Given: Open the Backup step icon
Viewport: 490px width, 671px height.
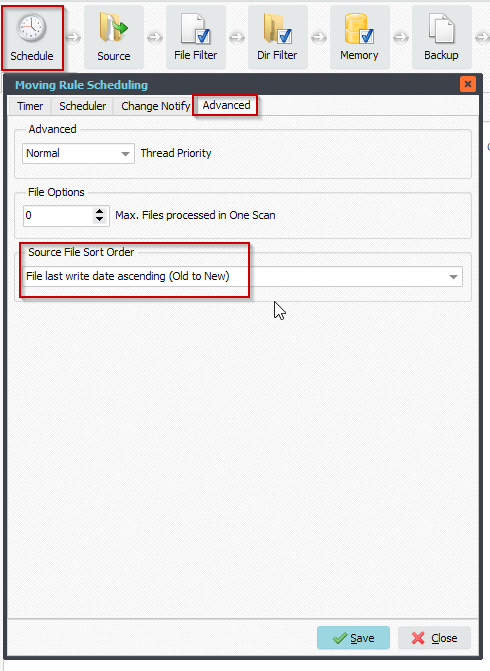Looking at the screenshot, I should pos(441,28).
